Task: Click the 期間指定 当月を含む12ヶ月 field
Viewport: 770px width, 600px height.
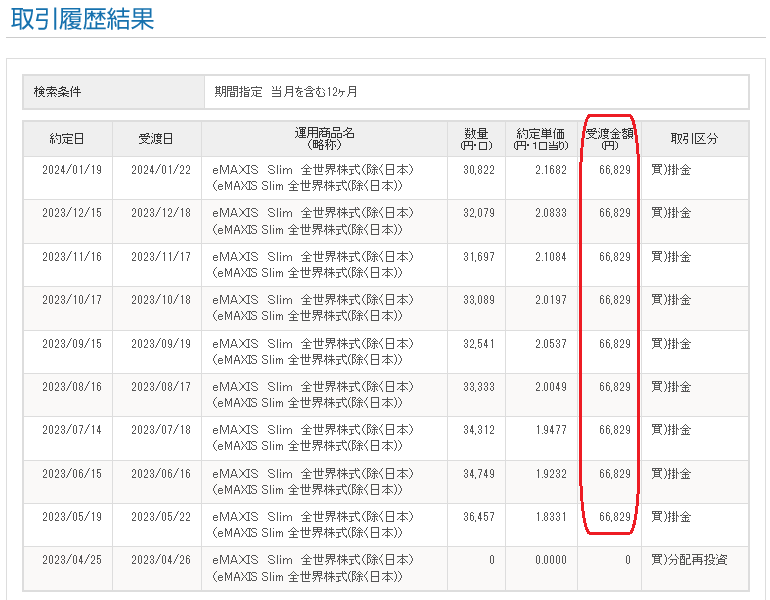Action: click(x=286, y=92)
